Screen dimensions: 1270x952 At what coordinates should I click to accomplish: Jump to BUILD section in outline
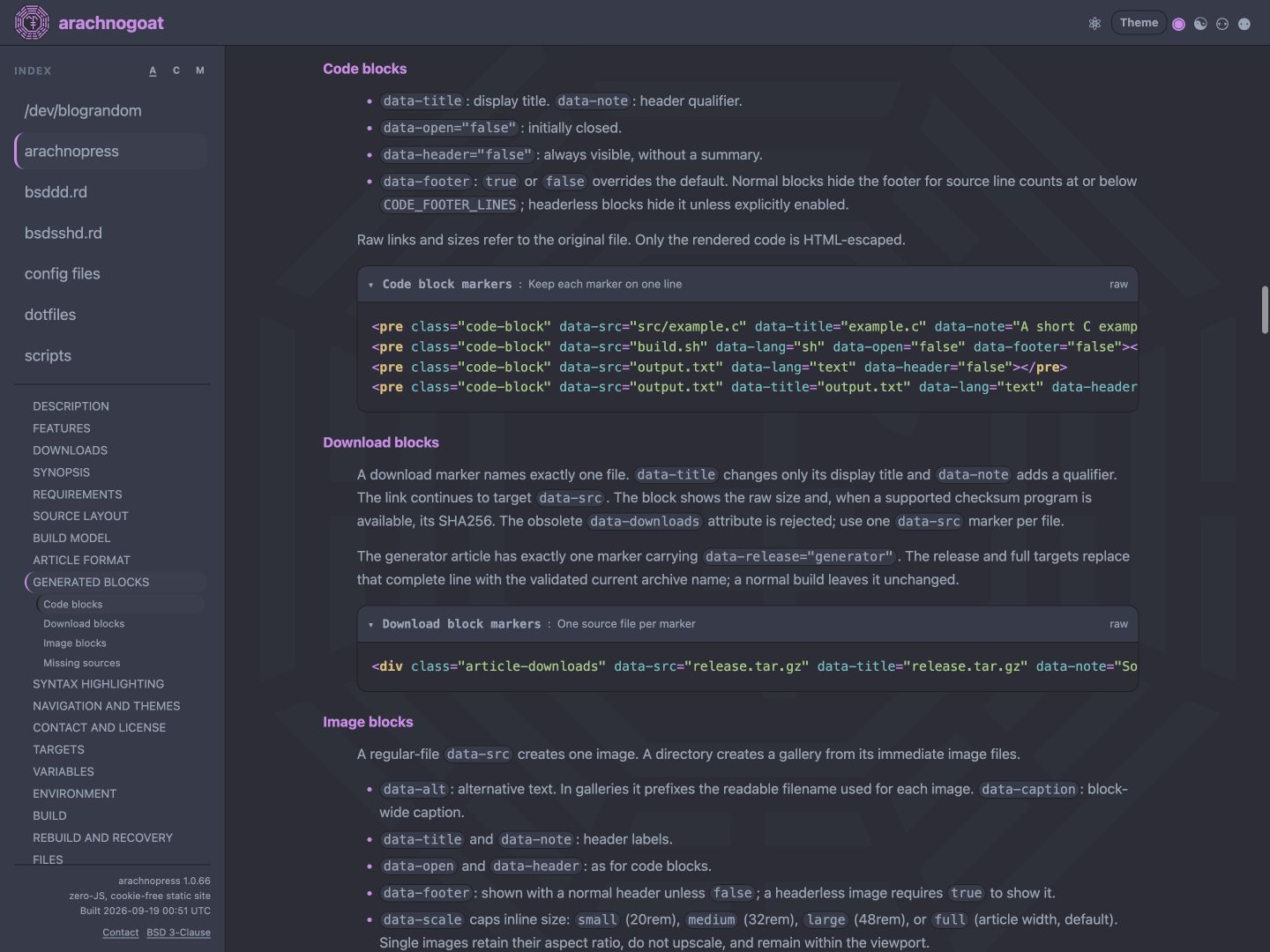(49, 815)
